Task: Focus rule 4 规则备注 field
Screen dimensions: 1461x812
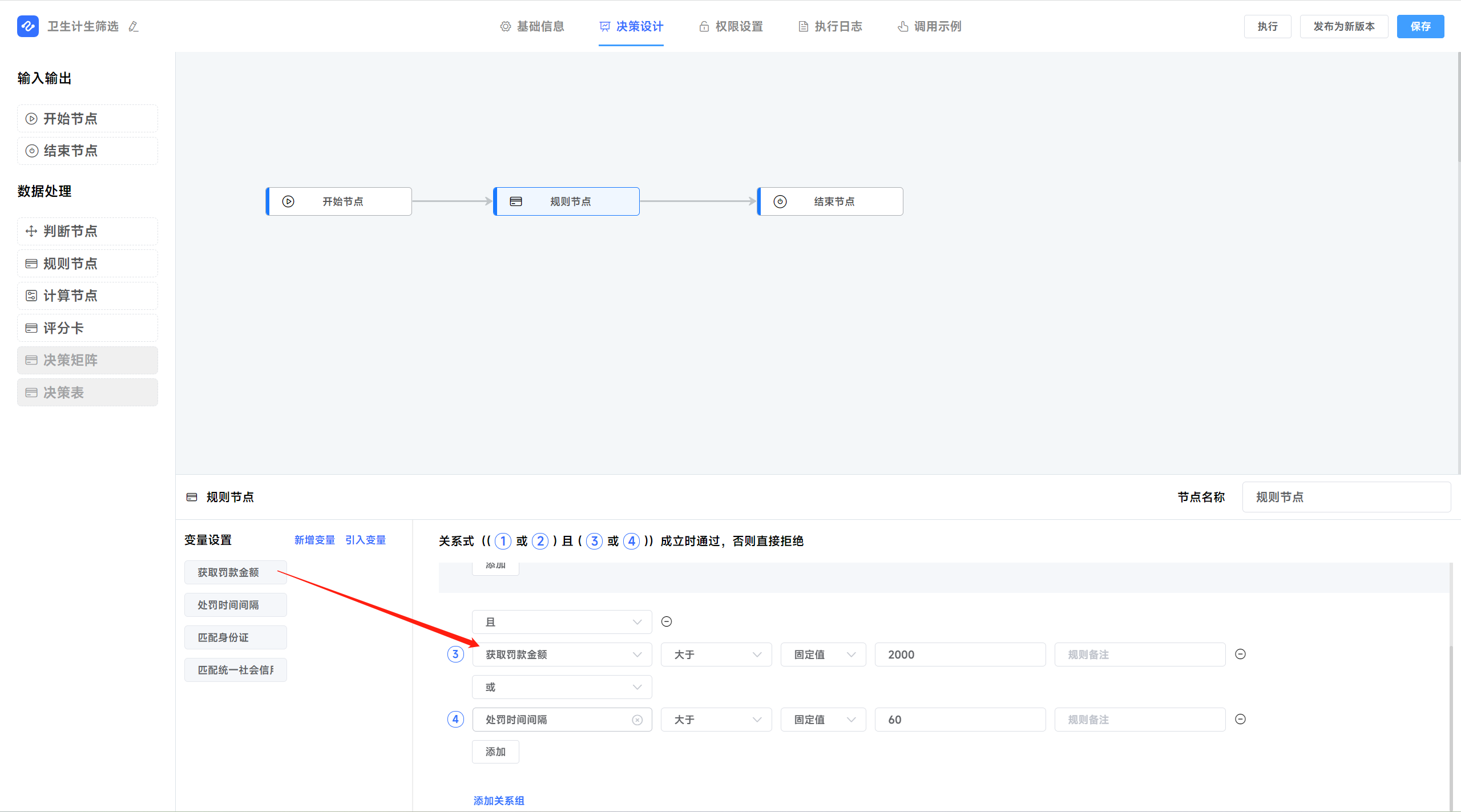Action: tap(1140, 720)
